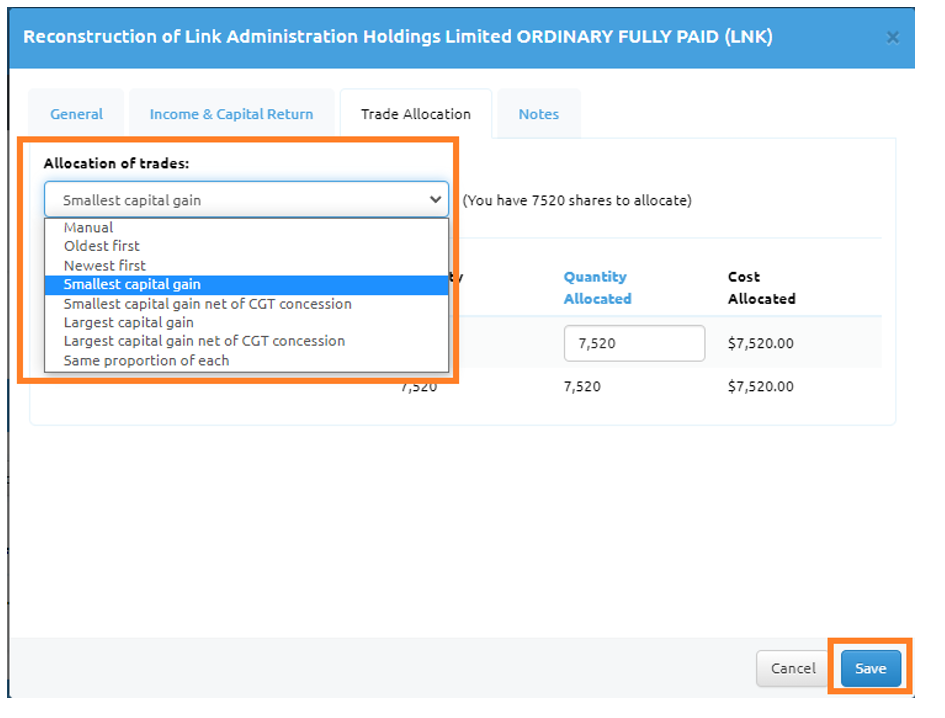This screenshot has height=718, width=945.
Task: Save the trade allocation
Action: click(x=870, y=668)
